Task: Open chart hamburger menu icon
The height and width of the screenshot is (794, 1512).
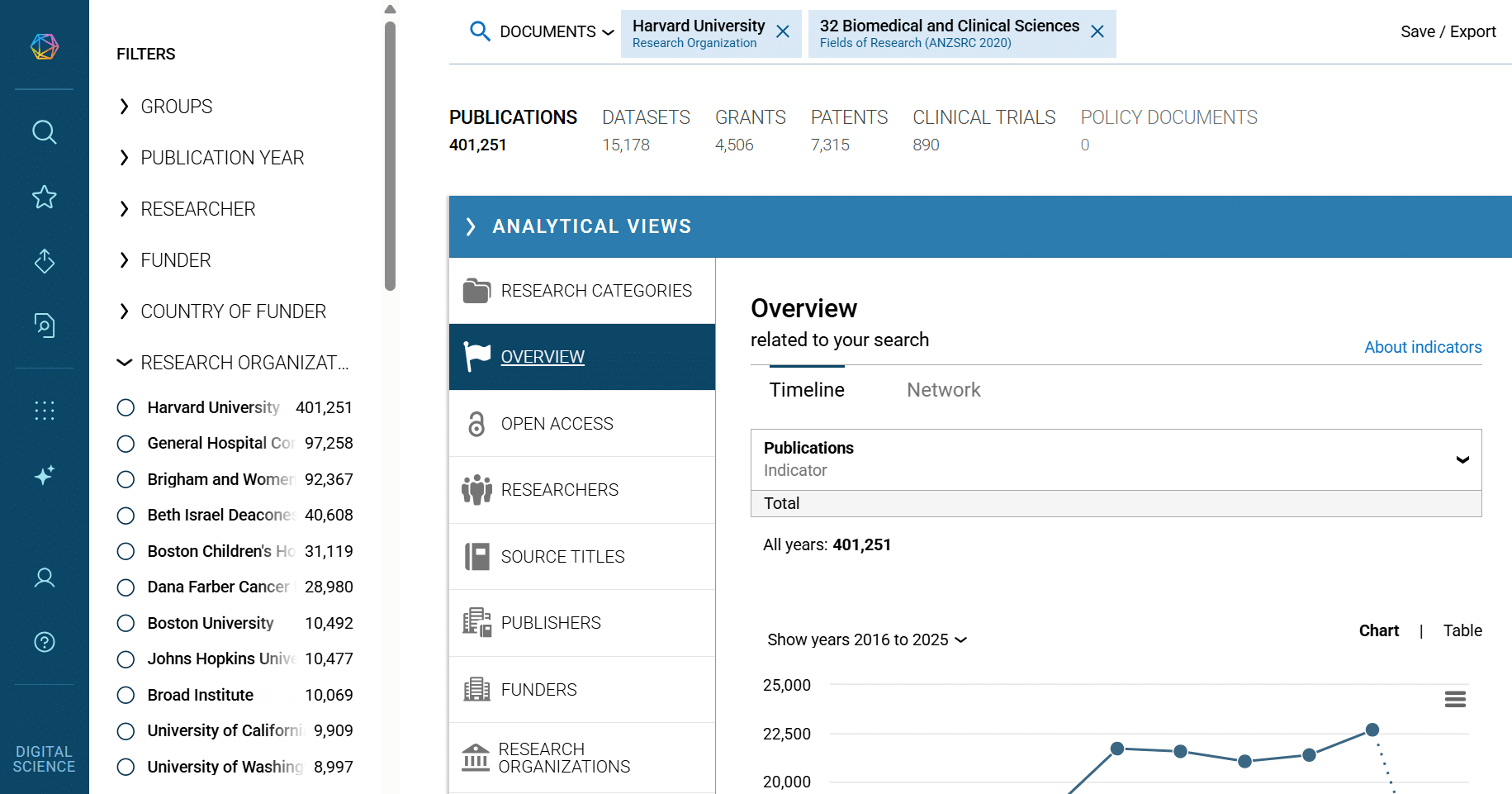Action: point(1455,700)
